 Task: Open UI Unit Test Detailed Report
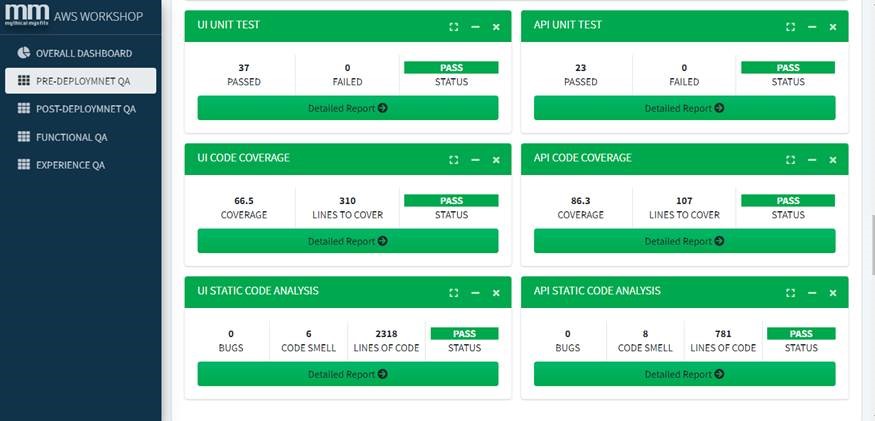tap(348, 108)
